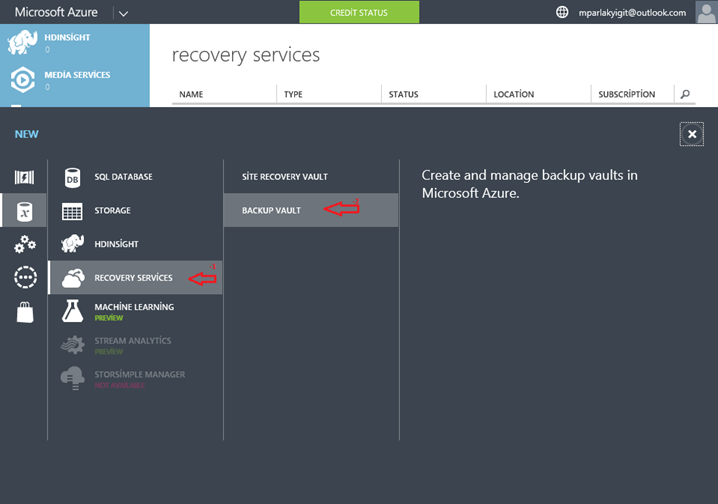Choose Stream Analytics preview entry
This screenshot has height=504, width=718.
(x=136, y=345)
